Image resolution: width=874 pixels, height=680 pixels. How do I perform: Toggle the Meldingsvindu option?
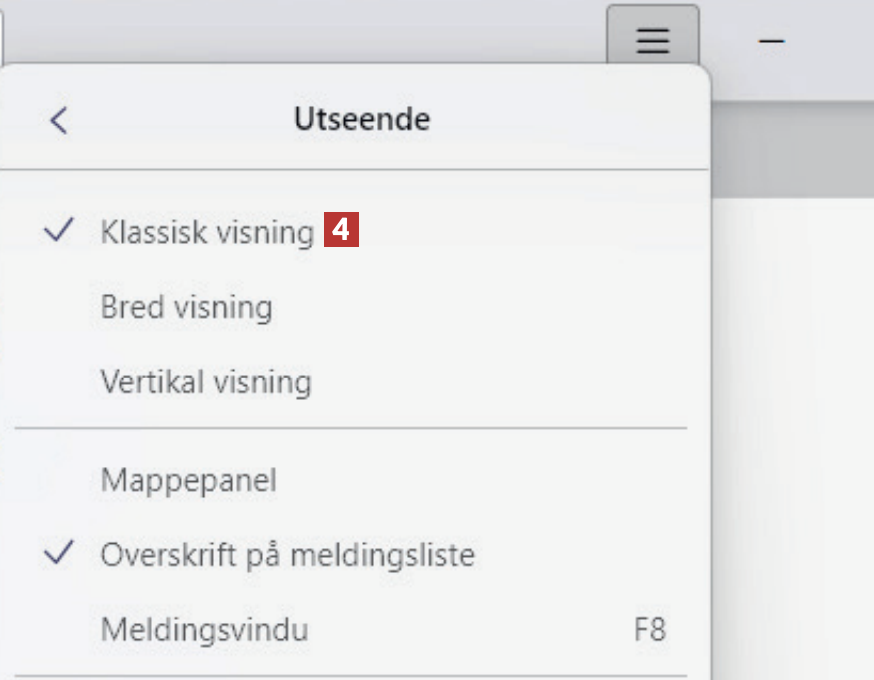click(204, 630)
